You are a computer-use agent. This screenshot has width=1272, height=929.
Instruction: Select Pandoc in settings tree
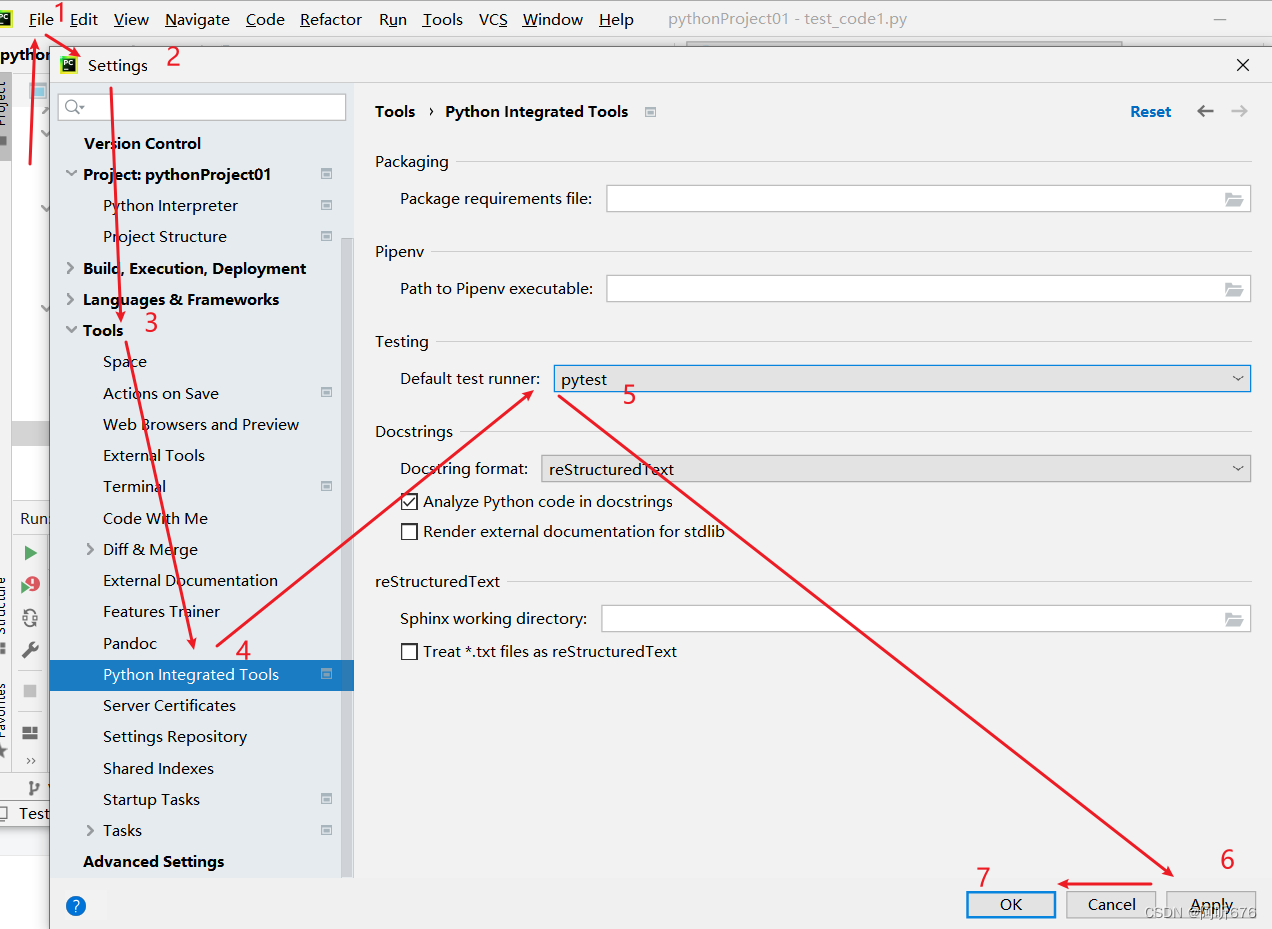[x=130, y=643]
